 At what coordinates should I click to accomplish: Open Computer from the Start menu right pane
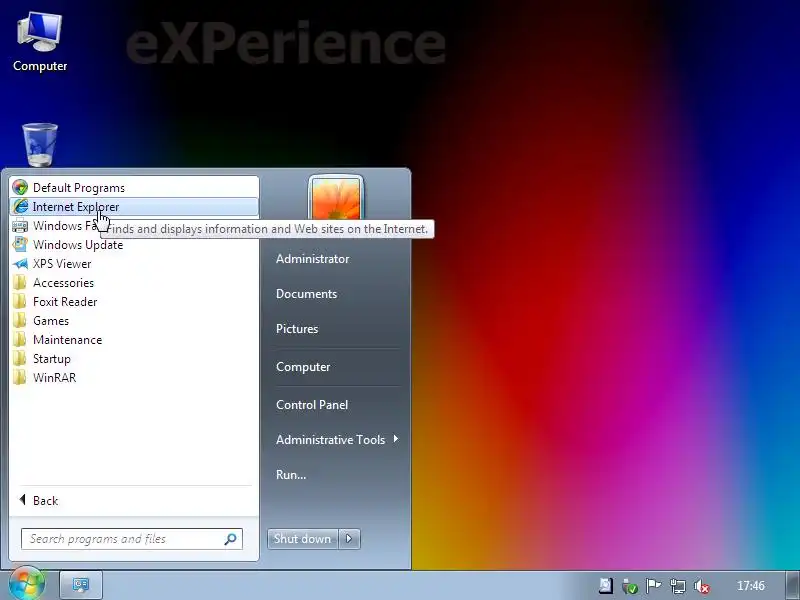pos(303,367)
